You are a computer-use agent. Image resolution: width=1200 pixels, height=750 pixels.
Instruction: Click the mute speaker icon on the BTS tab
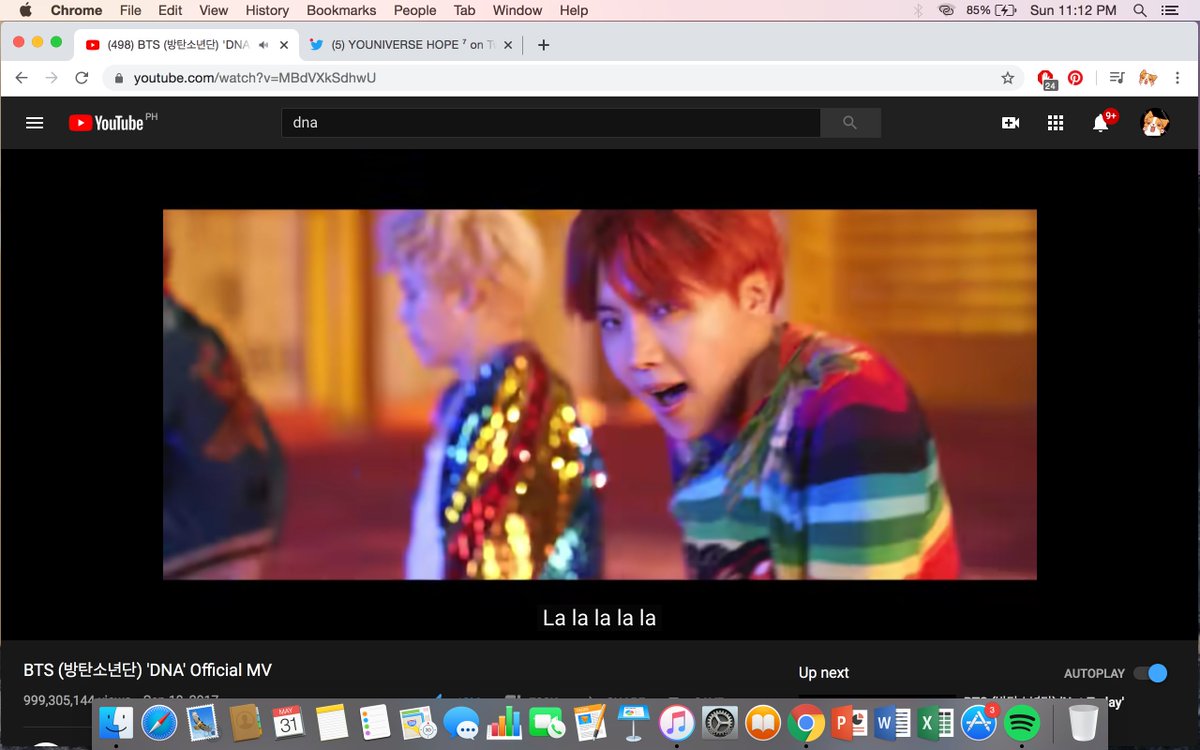(264, 45)
